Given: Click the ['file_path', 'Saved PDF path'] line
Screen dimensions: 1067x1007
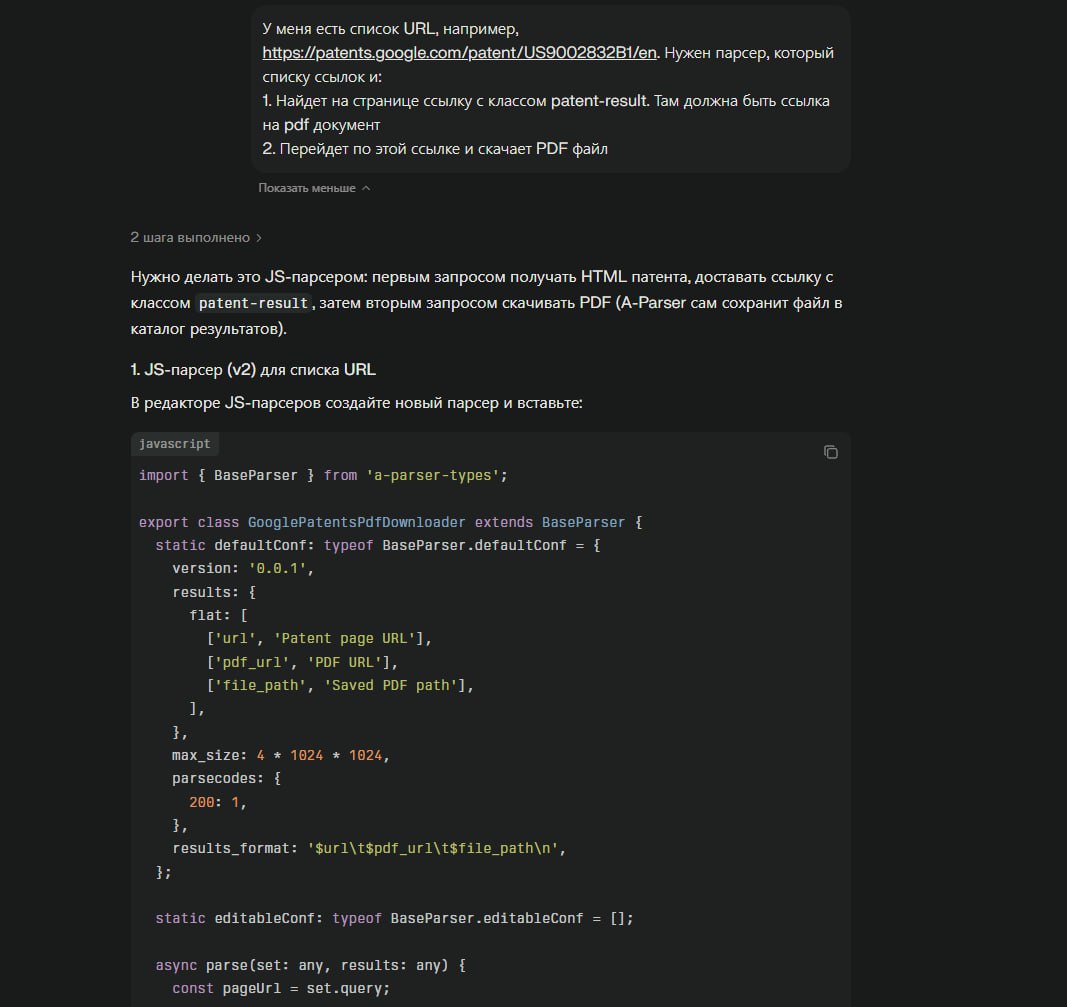Looking at the screenshot, I should [340, 685].
